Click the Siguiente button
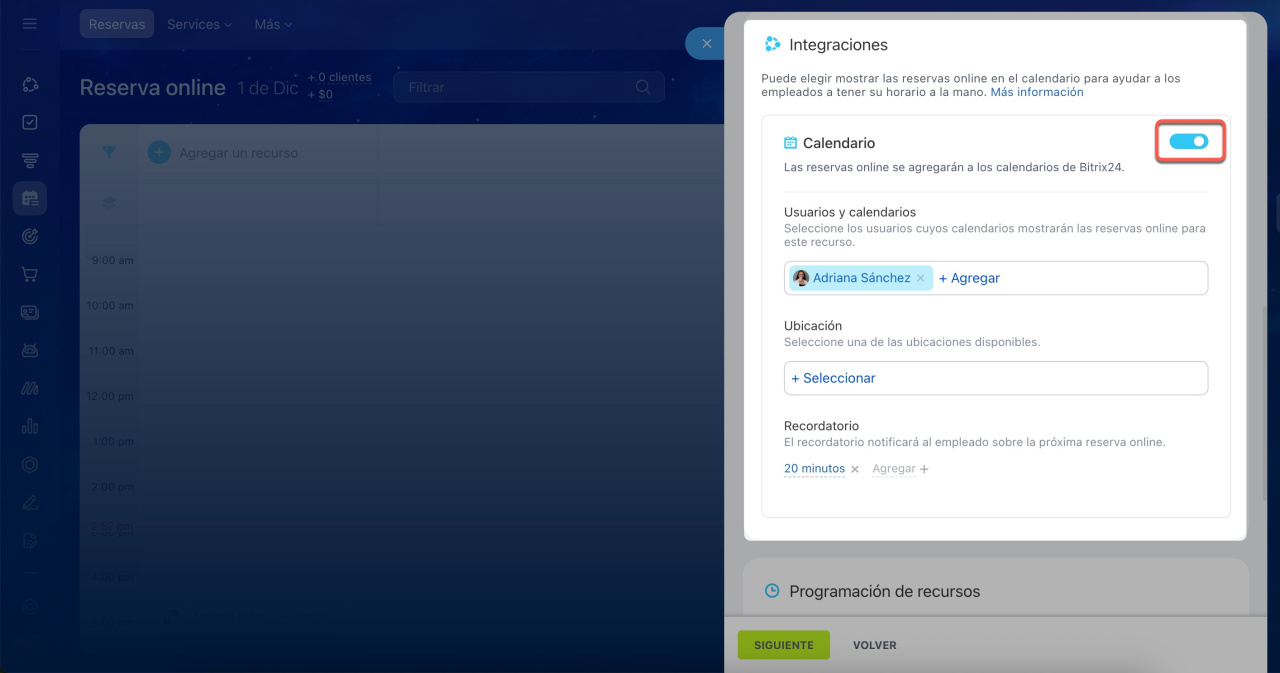The image size is (1280, 673). coord(783,645)
